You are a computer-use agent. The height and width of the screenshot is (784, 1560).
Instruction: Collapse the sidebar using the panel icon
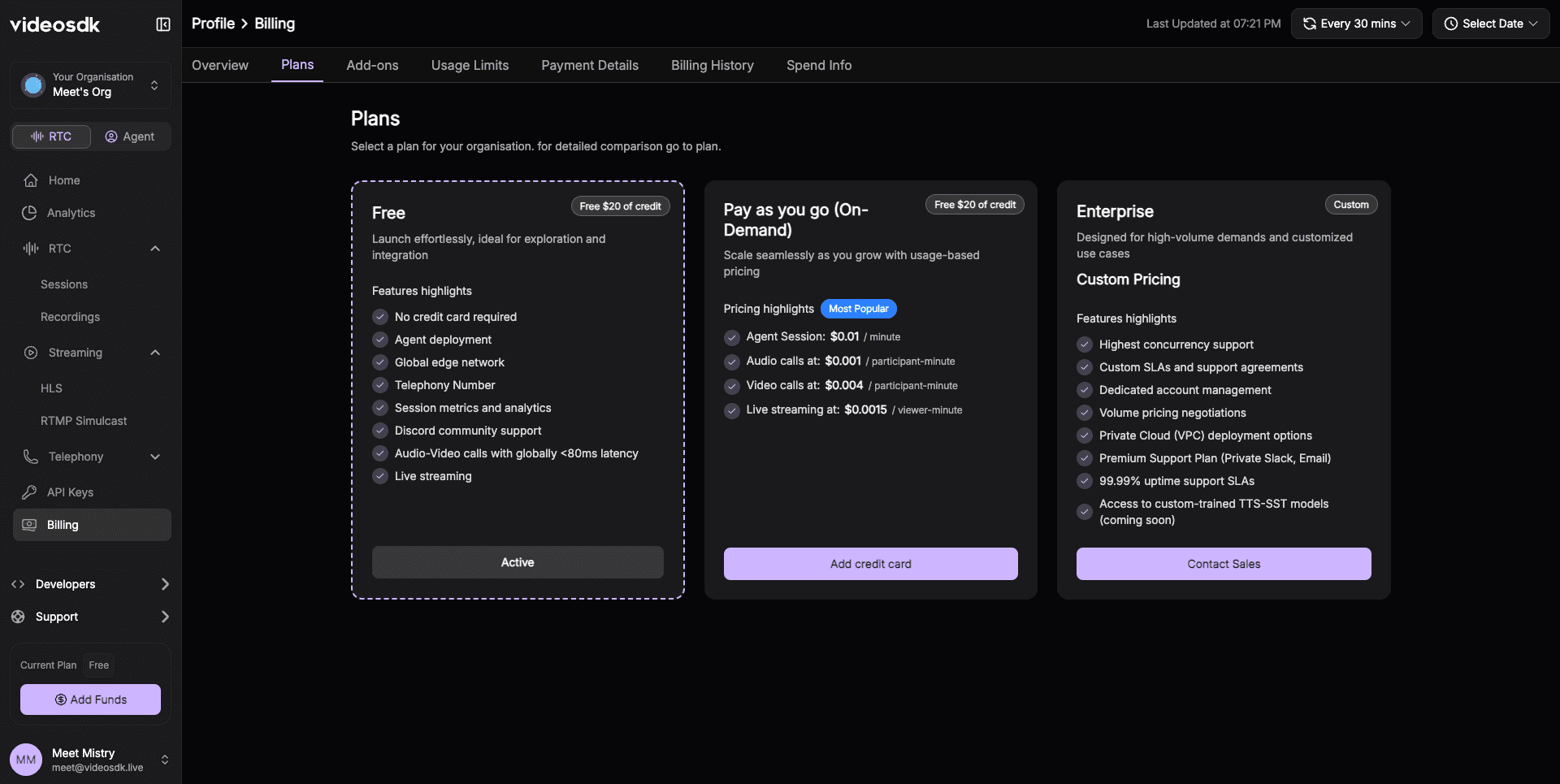pos(162,24)
